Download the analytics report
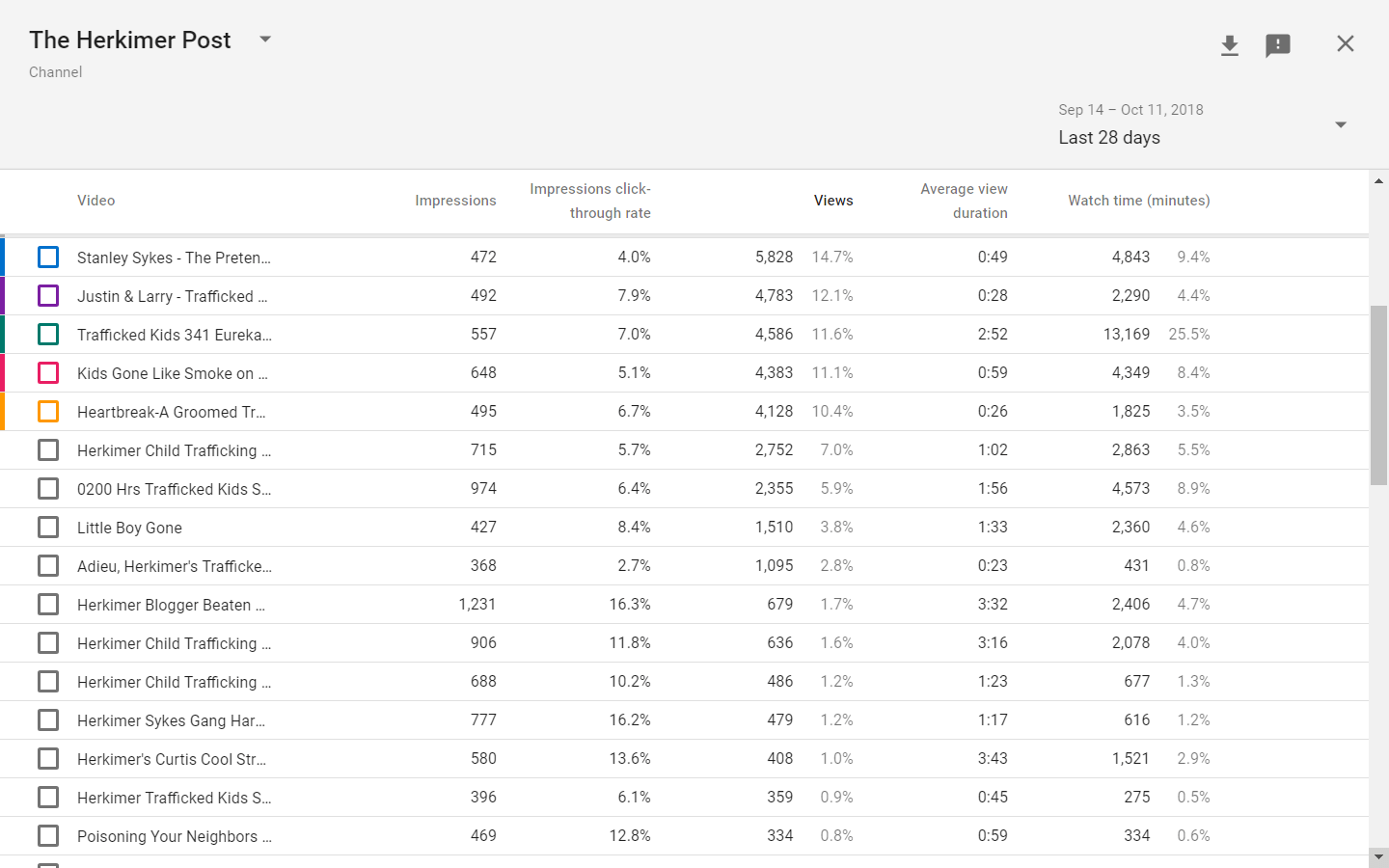Viewport: 1389px width, 868px height. tap(1229, 45)
